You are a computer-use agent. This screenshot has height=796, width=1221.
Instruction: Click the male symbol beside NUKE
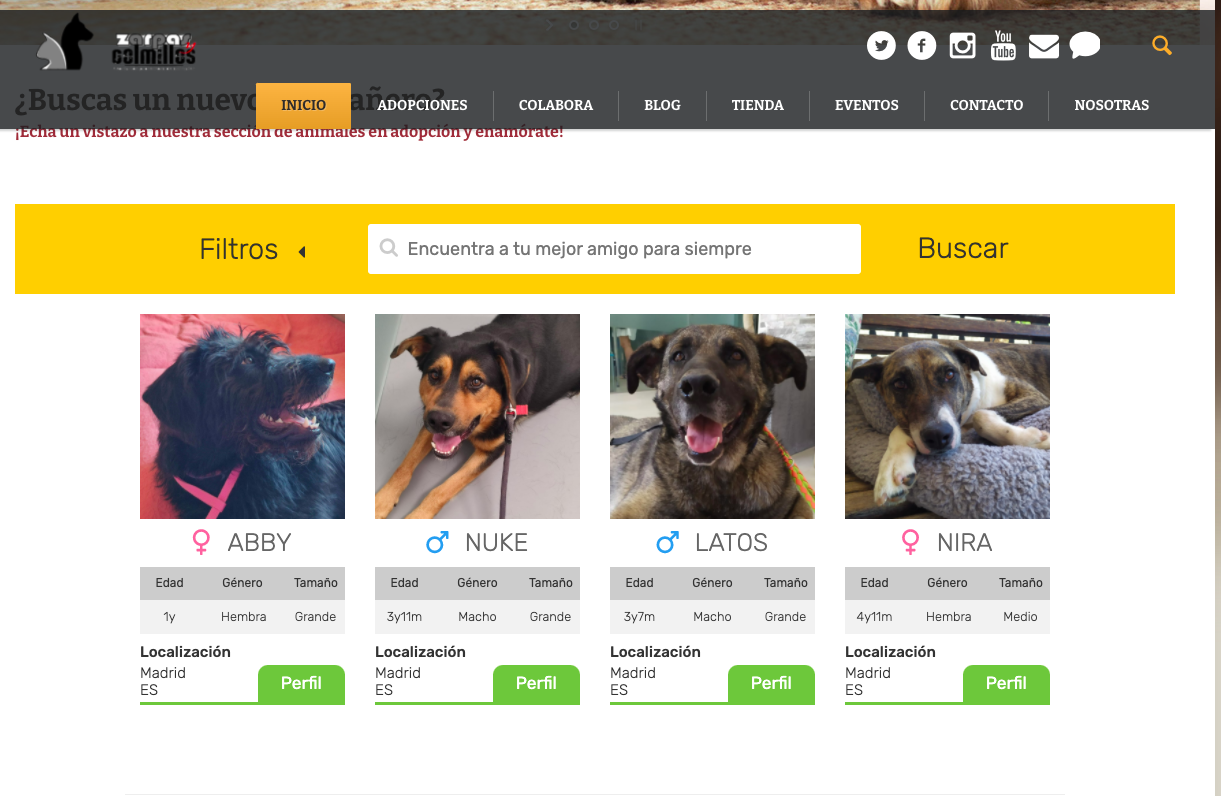point(437,542)
